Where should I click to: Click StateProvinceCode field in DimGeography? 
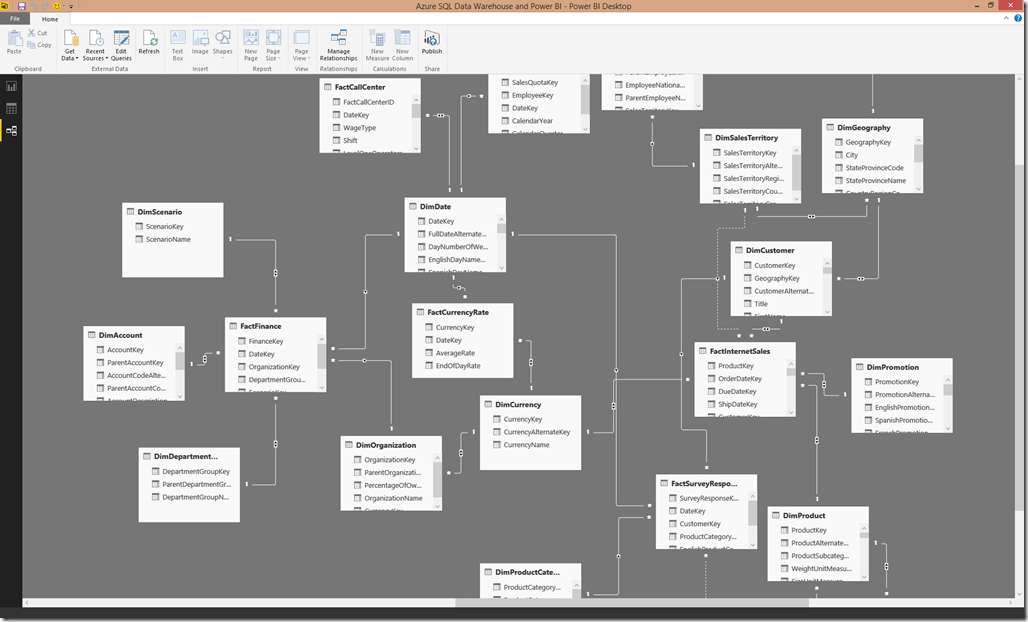[x=874, y=168]
